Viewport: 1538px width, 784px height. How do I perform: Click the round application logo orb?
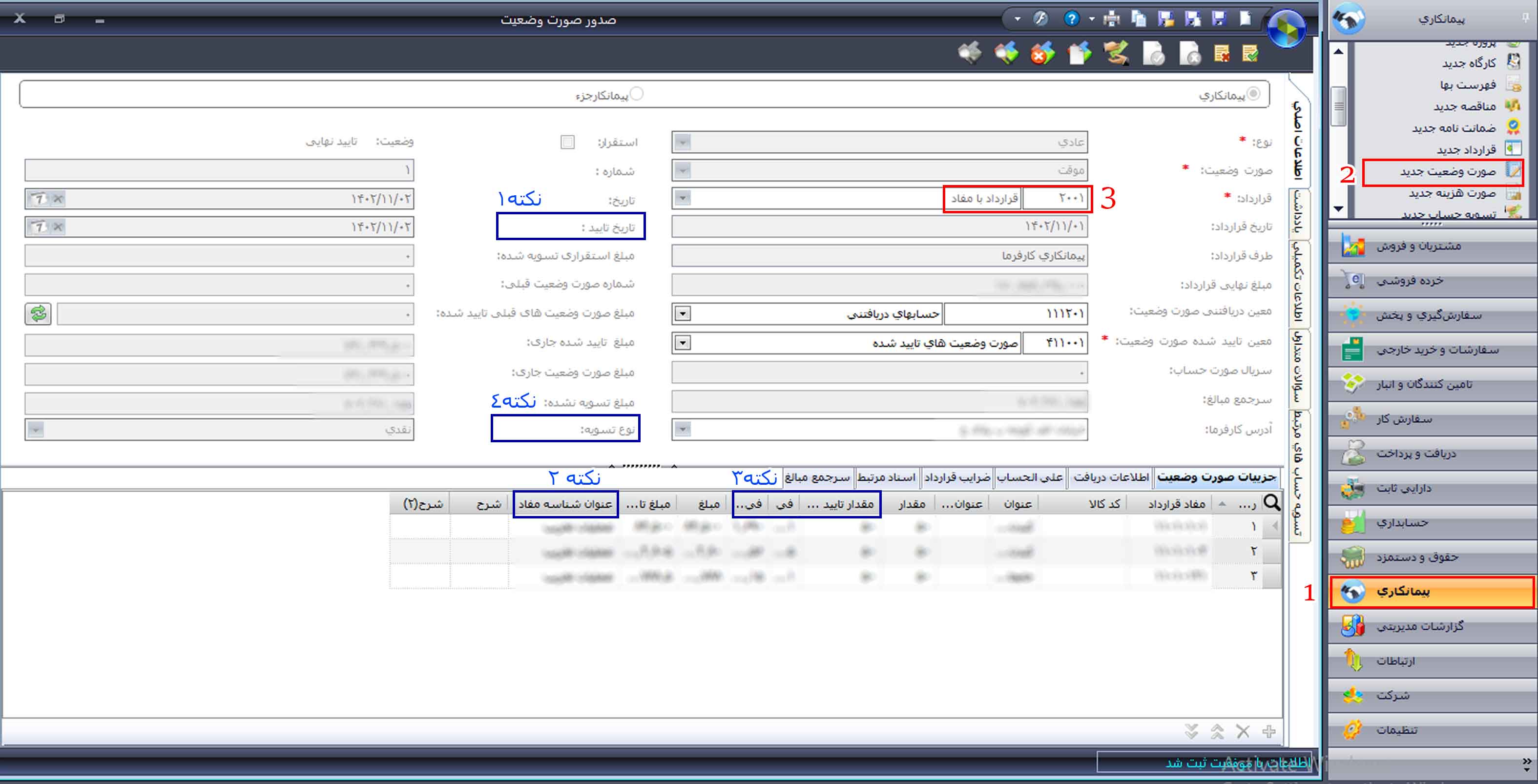[1287, 29]
